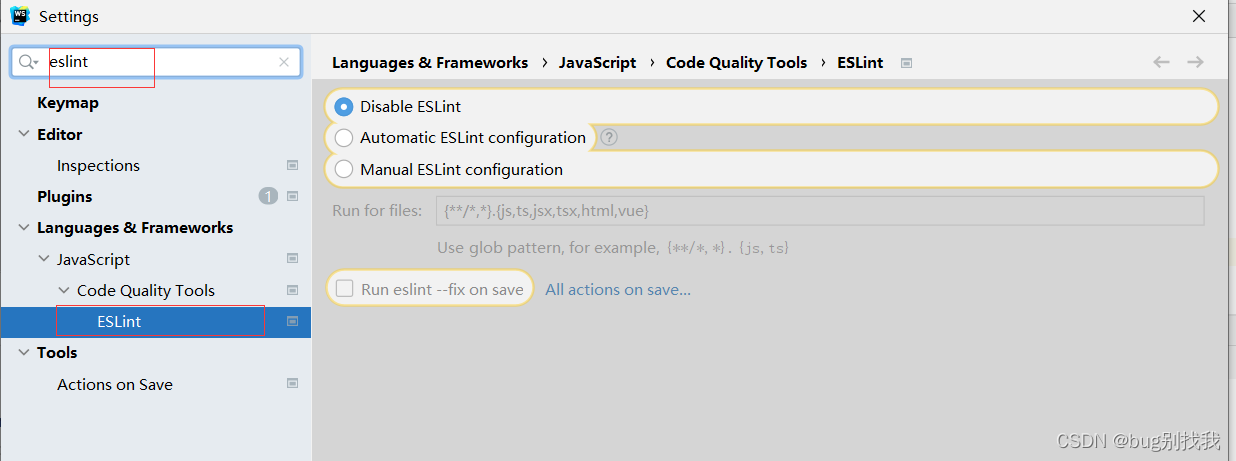1236x461 pixels.
Task: Select JavaScript in the settings tree
Action: pyautogui.click(x=93, y=259)
